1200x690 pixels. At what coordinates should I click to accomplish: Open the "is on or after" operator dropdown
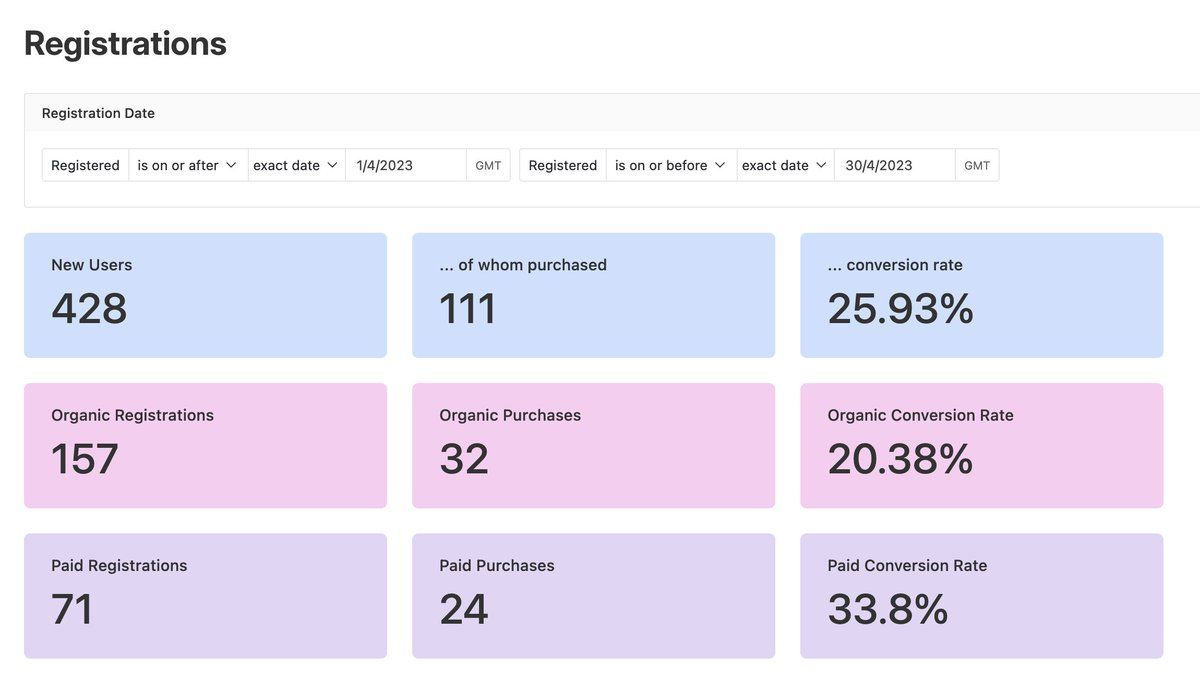188,165
